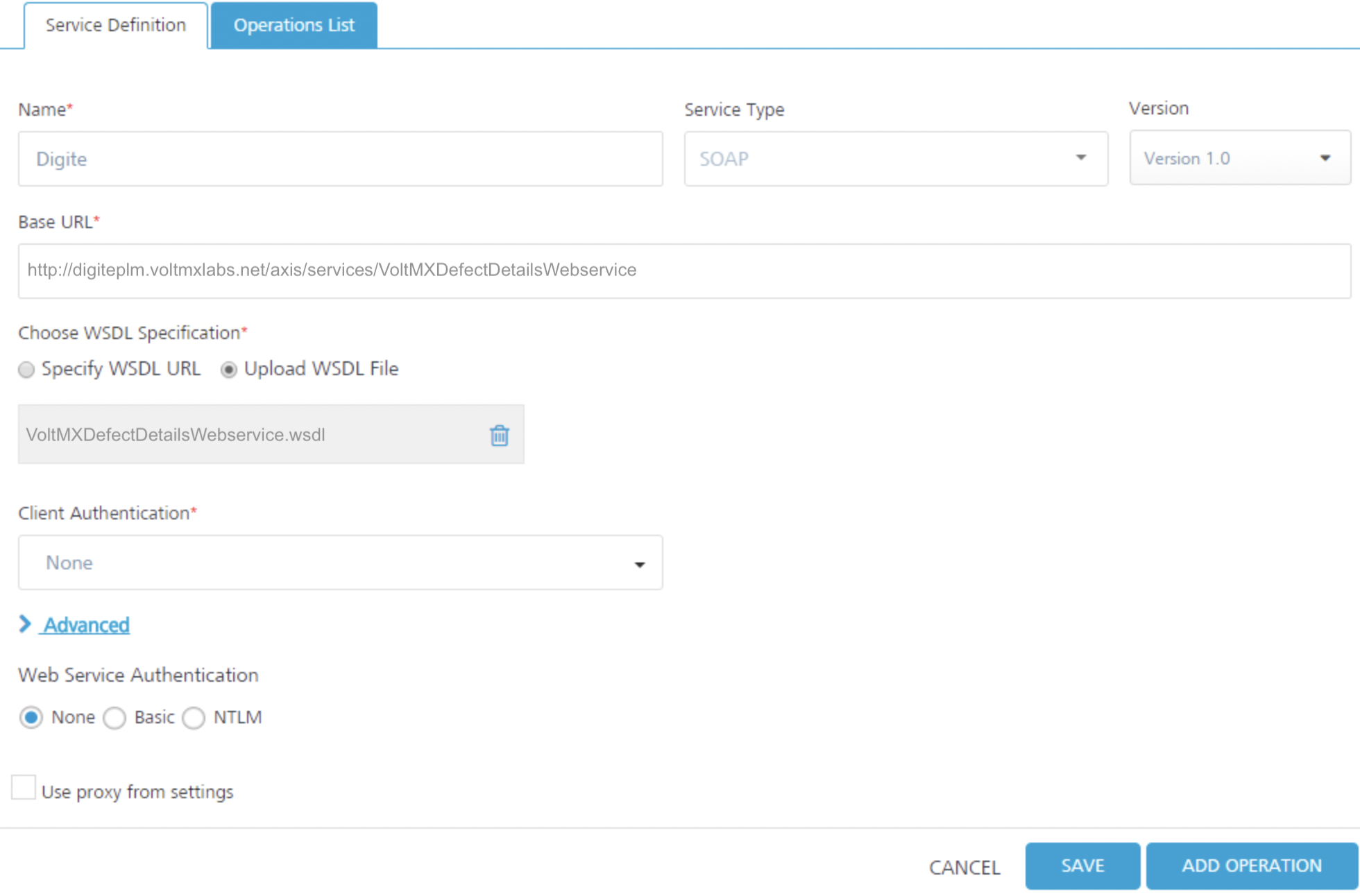Click into the Base URL field
This screenshot has width=1360, height=896.
pos(683,270)
